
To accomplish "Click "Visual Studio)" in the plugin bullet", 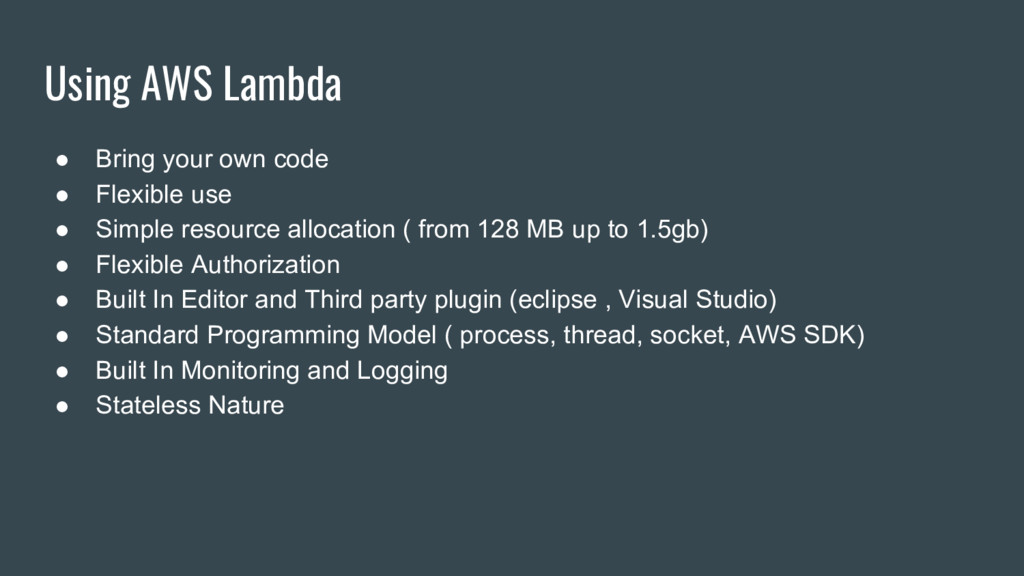I will (697, 300).
